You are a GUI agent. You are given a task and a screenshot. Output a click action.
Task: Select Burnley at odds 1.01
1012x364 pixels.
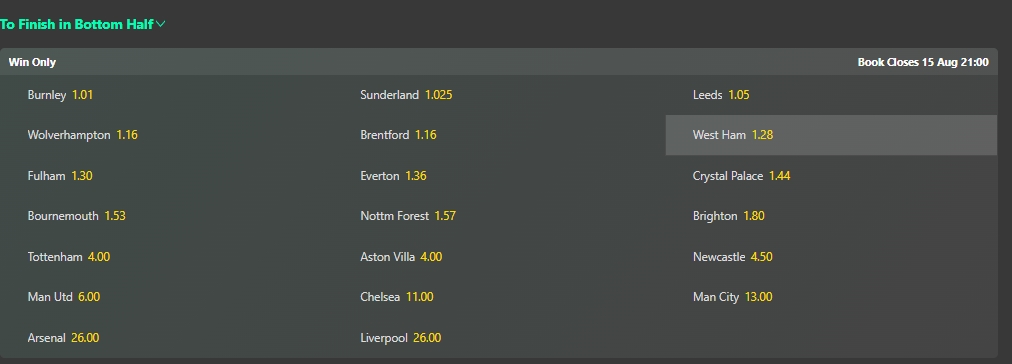coord(167,95)
